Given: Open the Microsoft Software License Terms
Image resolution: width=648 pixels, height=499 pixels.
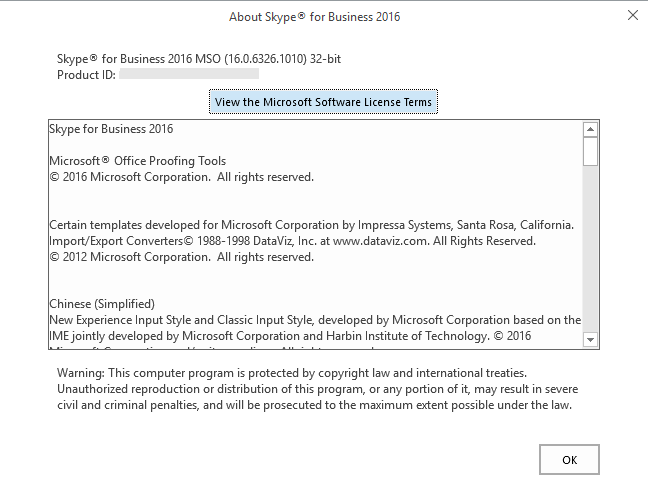Looking at the screenshot, I should [x=323, y=102].
